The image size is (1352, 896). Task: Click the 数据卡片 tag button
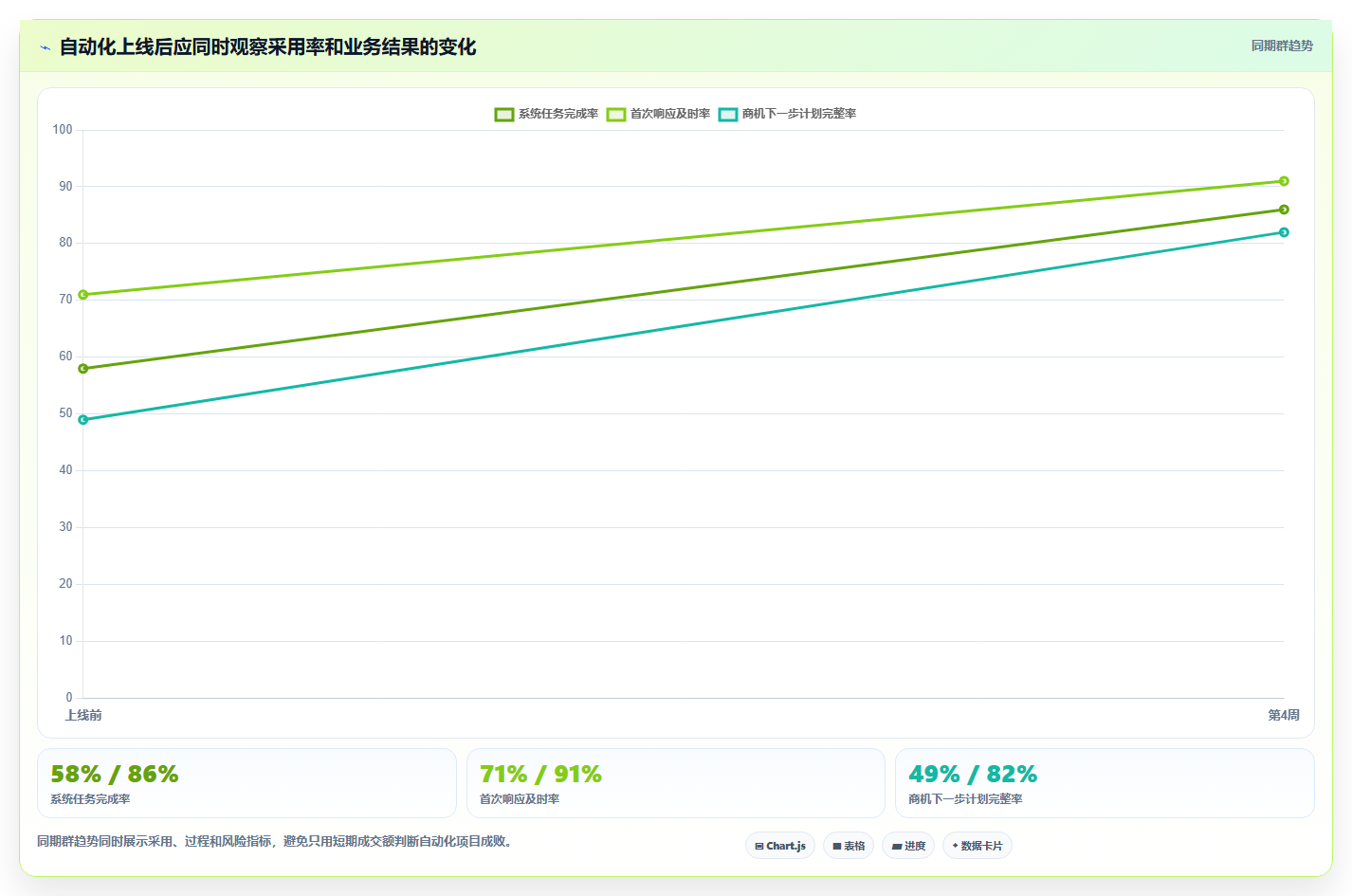coord(977,846)
